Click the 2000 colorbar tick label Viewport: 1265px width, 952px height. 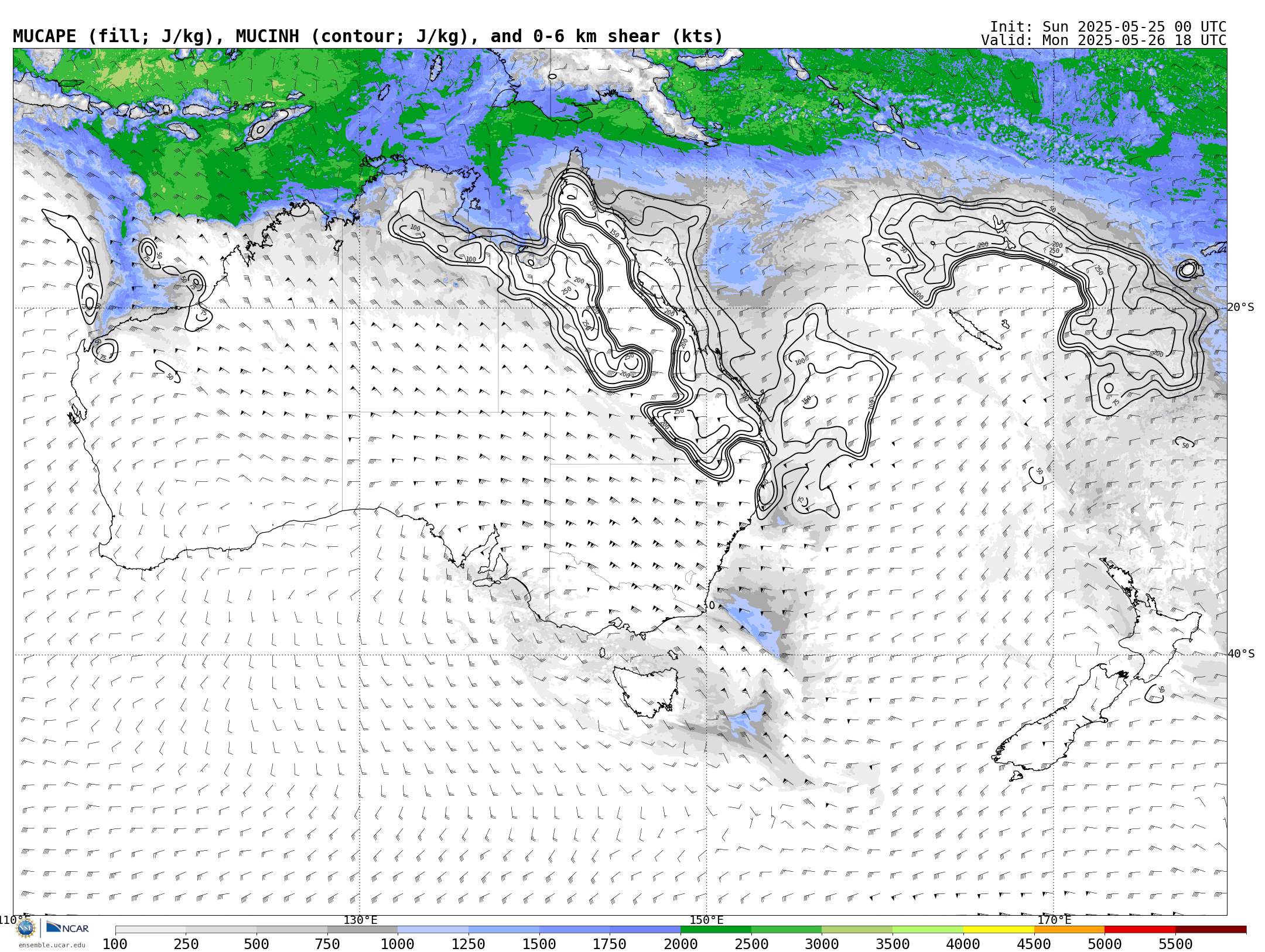[x=681, y=944]
